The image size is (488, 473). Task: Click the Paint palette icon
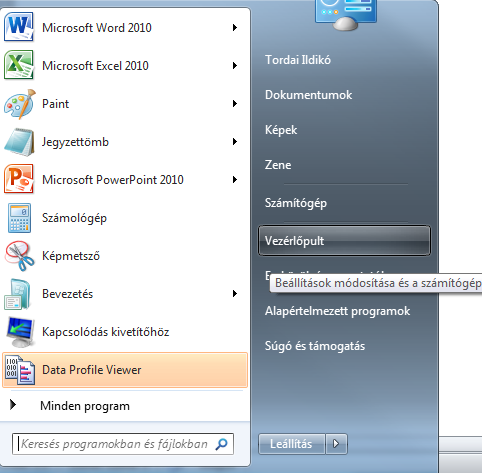tap(19, 104)
